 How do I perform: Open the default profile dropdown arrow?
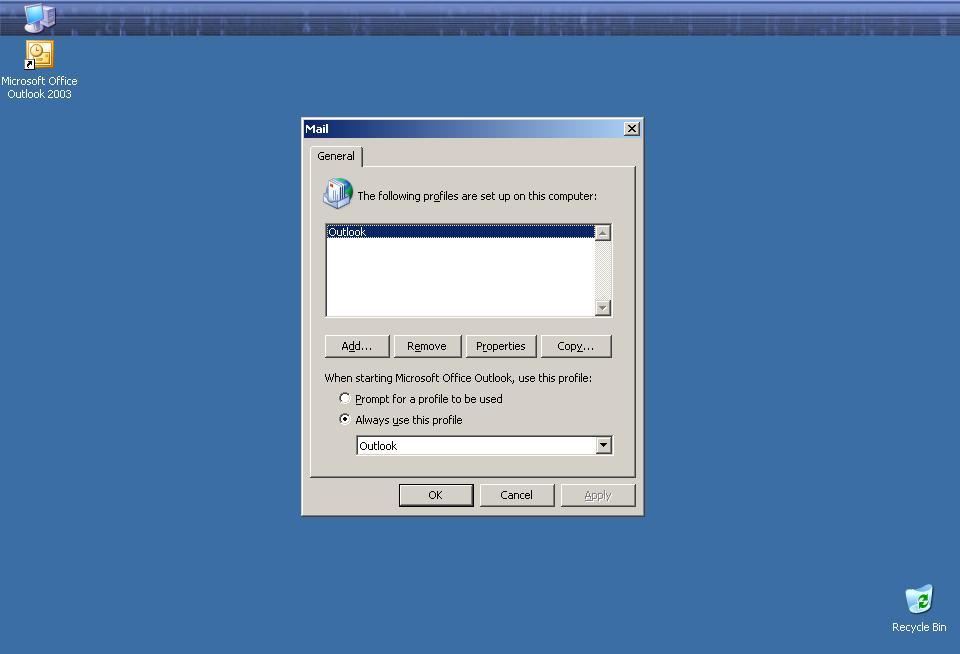604,445
